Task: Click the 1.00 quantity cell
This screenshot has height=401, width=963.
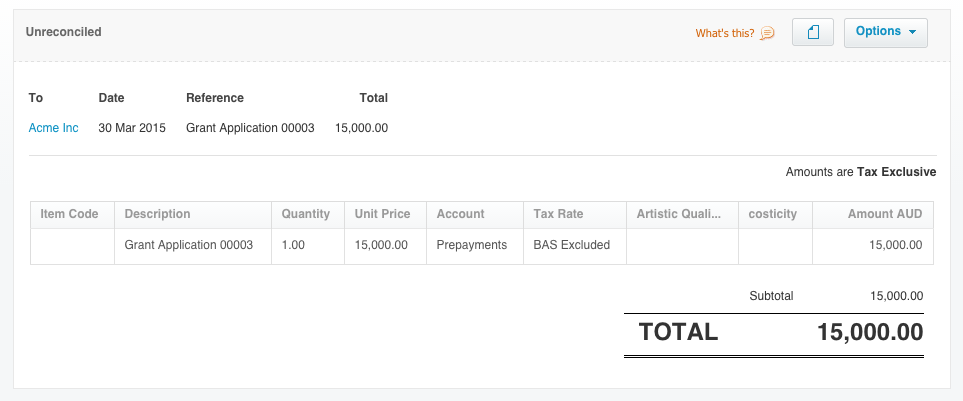Action: [294, 245]
